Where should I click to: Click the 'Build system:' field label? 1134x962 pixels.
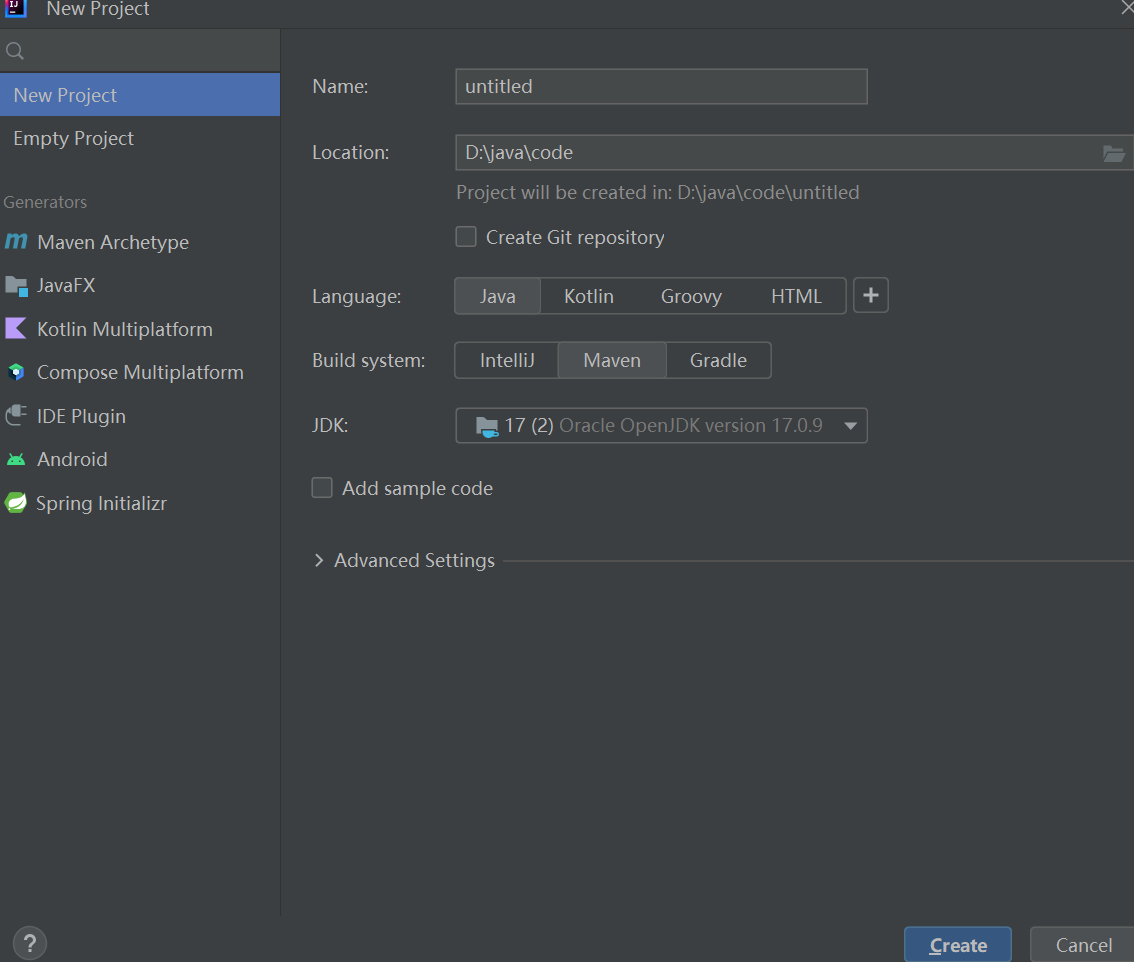point(369,360)
